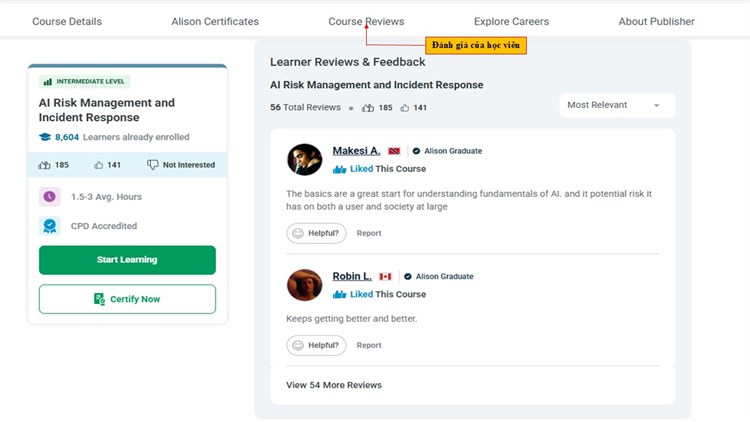Report Robin L.'s review
750x422 pixels.
coord(369,345)
